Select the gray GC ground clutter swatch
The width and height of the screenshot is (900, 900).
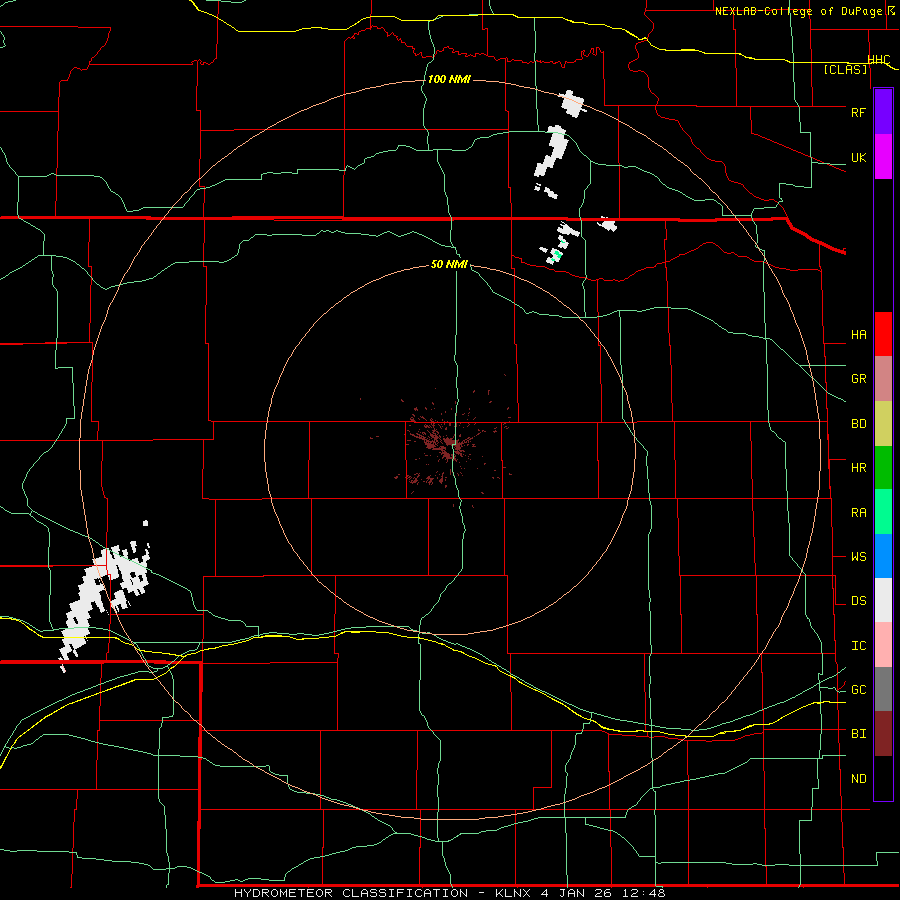tap(883, 689)
